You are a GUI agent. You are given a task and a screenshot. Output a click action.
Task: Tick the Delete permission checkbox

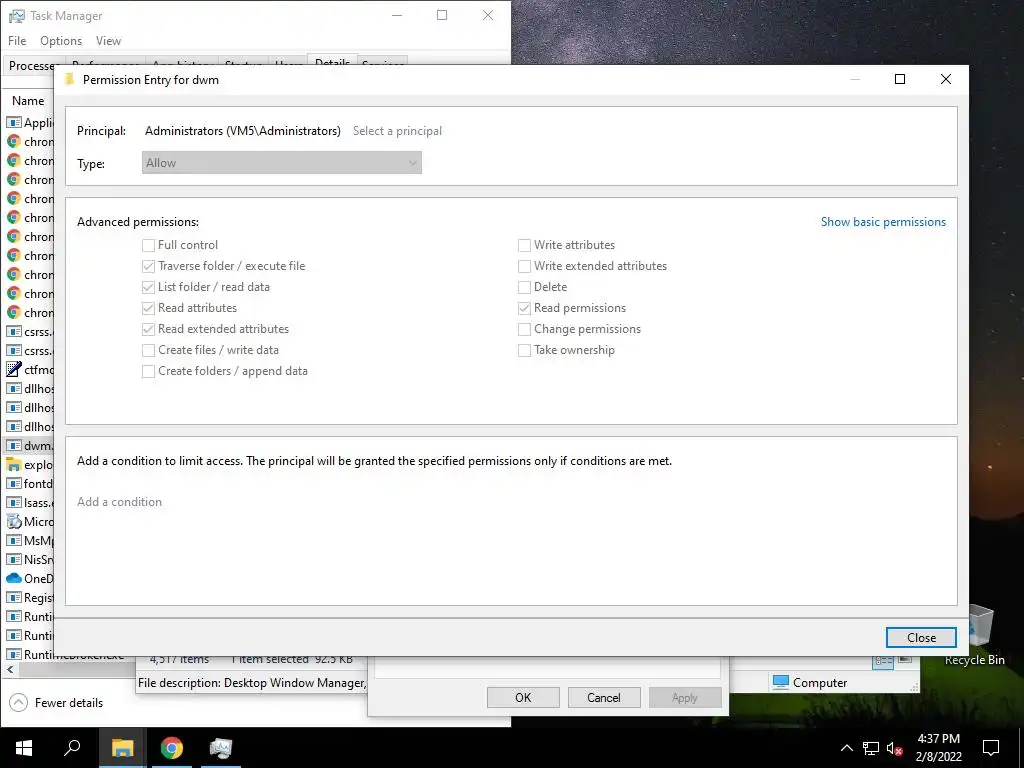coord(524,287)
